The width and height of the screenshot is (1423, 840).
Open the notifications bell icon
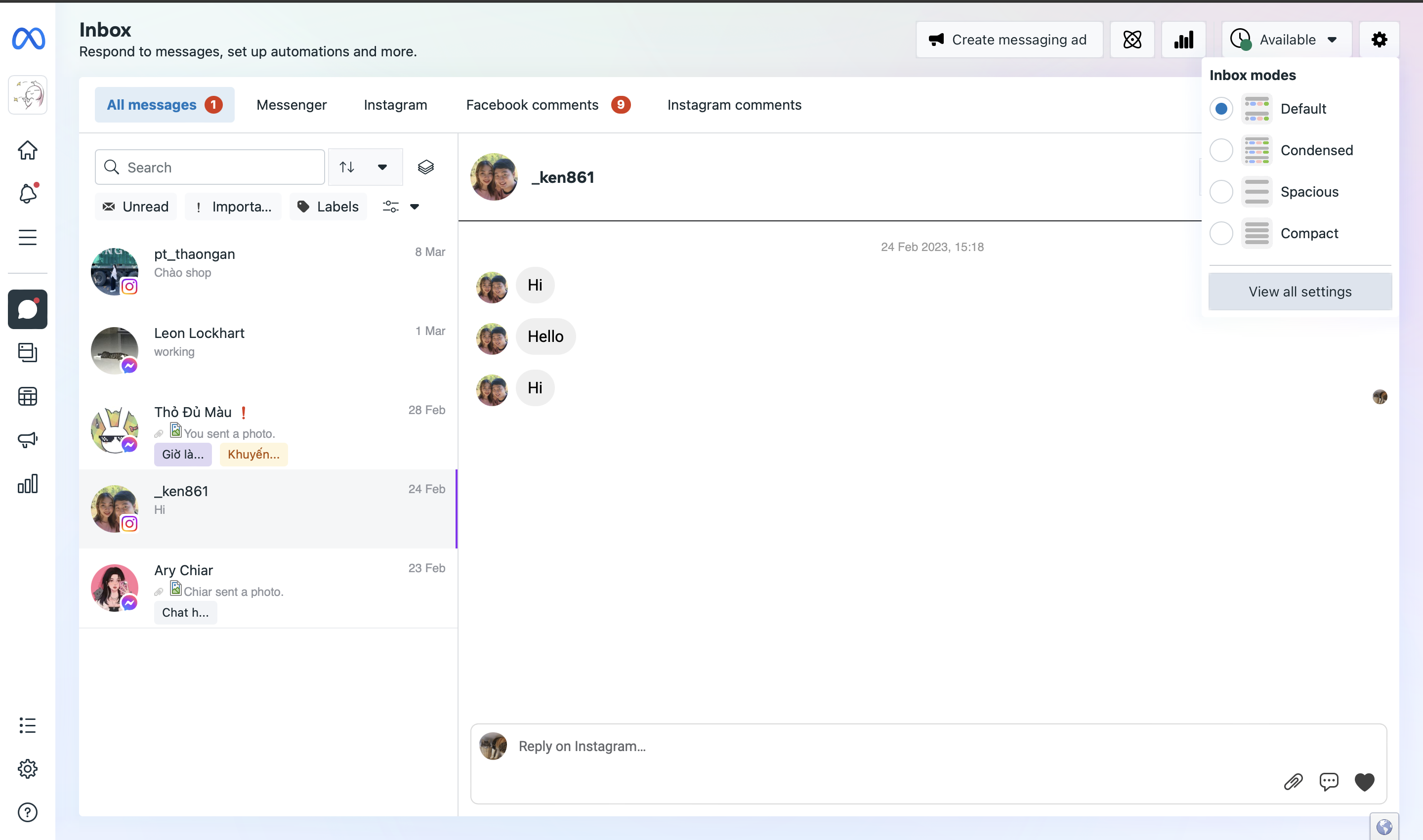tap(28, 194)
